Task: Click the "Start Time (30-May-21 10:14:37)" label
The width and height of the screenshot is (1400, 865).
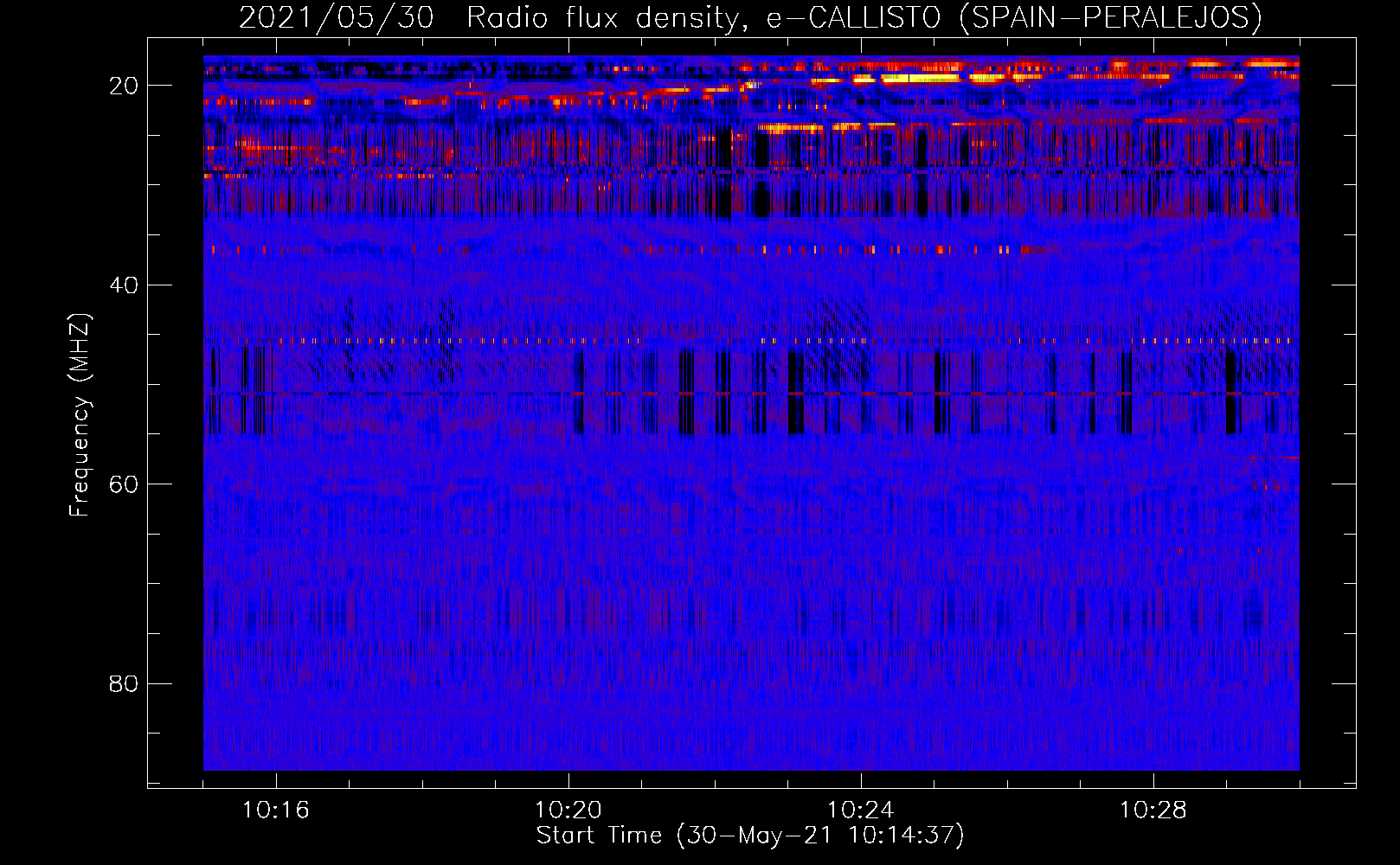Action: click(x=750, y=836)
